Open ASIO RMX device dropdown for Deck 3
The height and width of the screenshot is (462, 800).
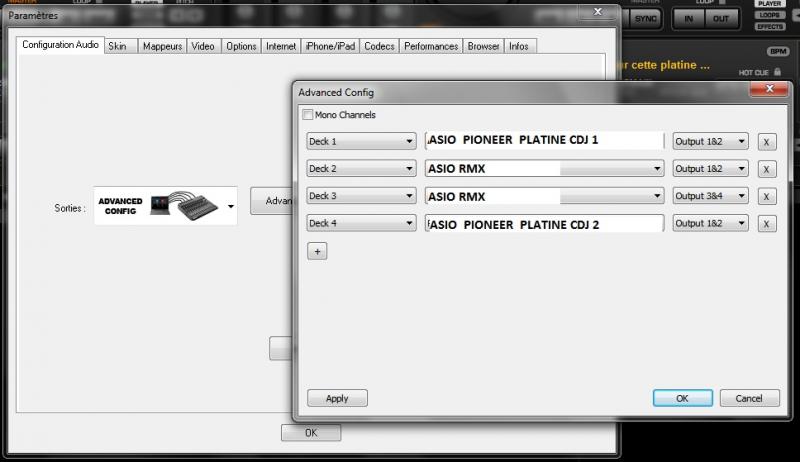pyautogui.click(x=544, y=196)
